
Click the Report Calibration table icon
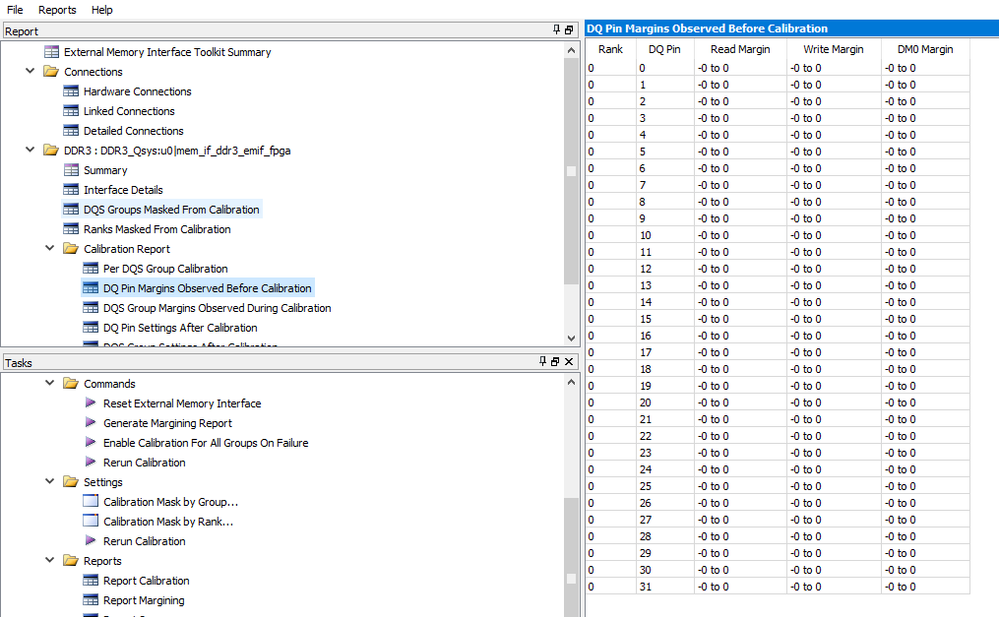(x=91, y=581)
